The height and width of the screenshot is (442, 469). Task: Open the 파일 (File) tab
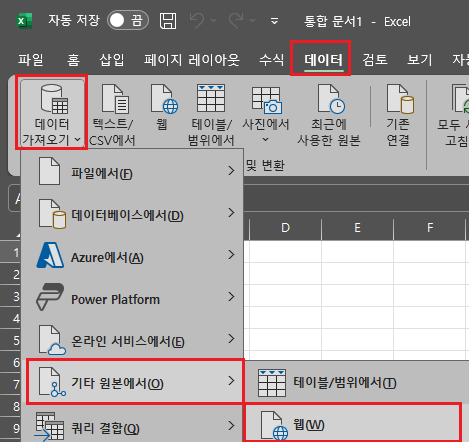[x=31, y=60]
